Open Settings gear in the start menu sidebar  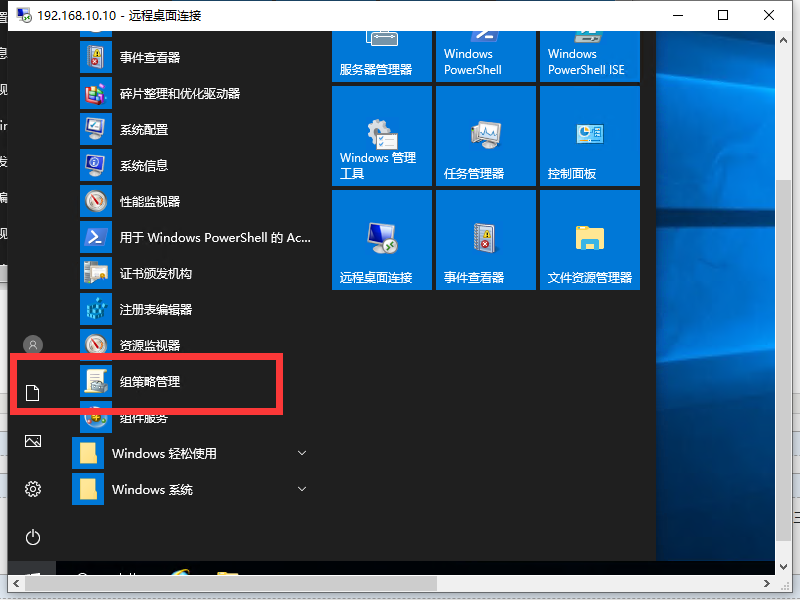coord(33,489)
